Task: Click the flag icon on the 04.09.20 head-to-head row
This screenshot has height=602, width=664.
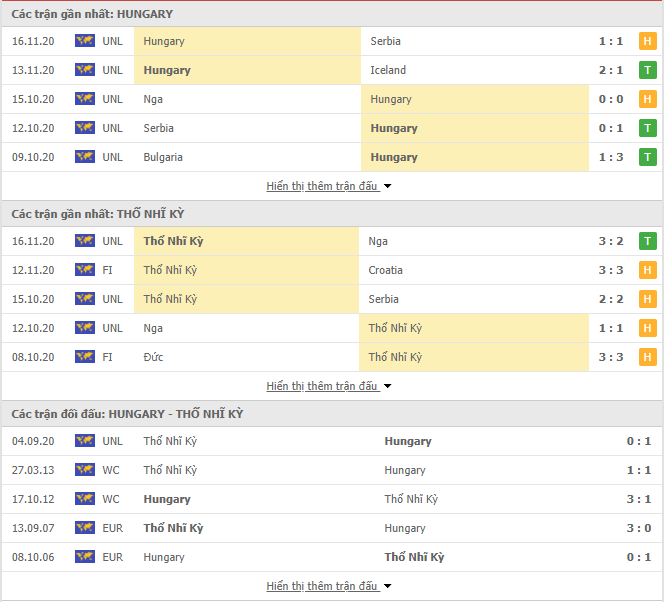Action: pyautogui.click(x=85, y=441)
